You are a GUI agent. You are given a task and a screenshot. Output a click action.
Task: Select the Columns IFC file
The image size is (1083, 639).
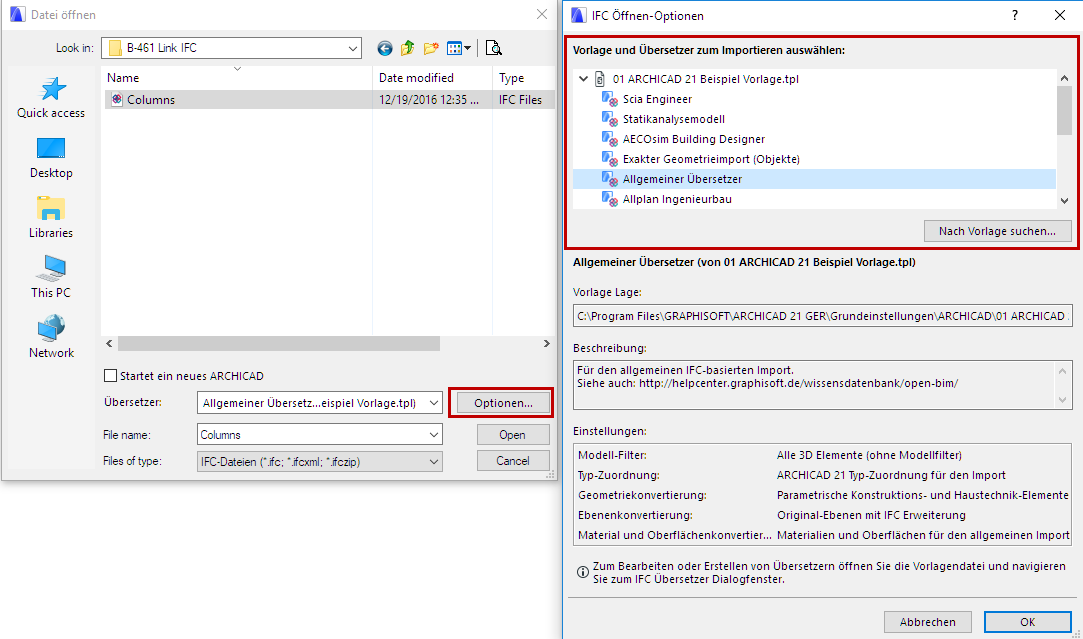click(330, 99)
